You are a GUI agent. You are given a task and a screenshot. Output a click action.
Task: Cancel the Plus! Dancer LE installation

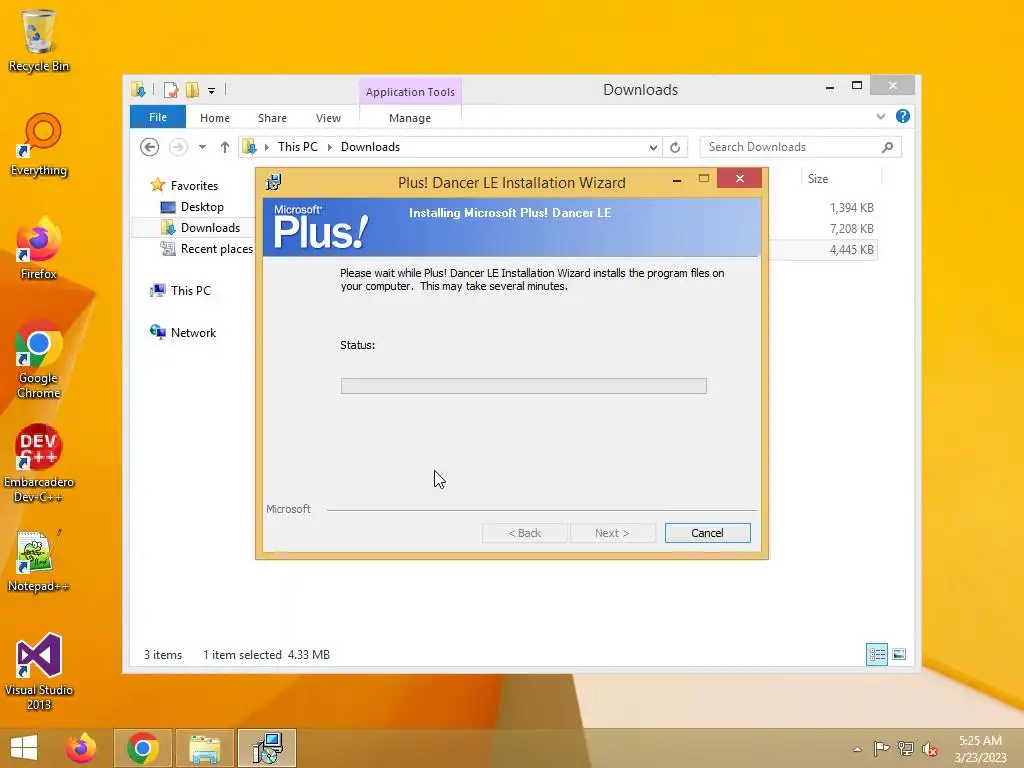707,533
